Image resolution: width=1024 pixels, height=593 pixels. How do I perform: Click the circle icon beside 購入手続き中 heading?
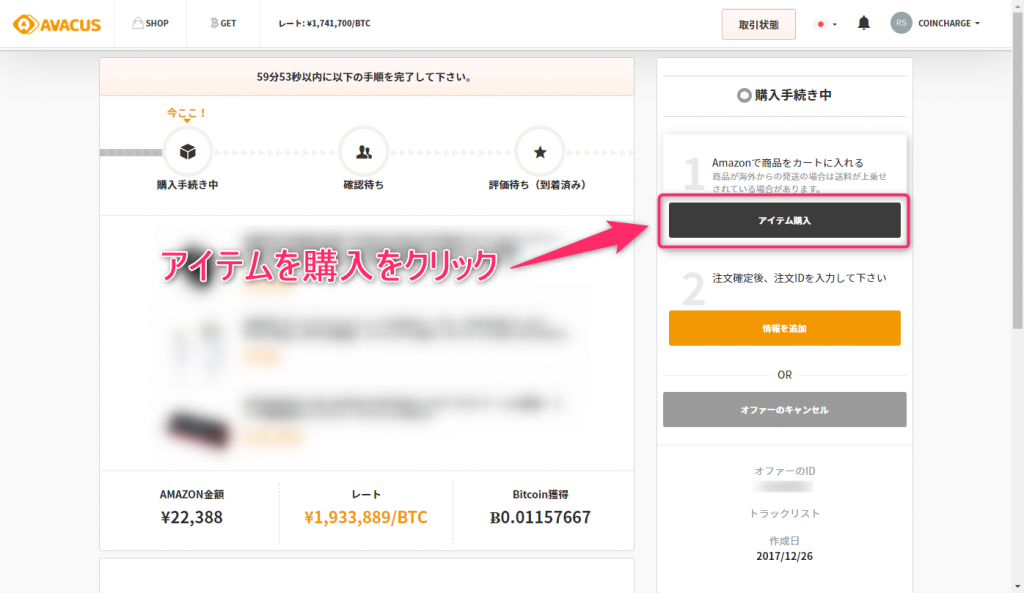[743, 96]
